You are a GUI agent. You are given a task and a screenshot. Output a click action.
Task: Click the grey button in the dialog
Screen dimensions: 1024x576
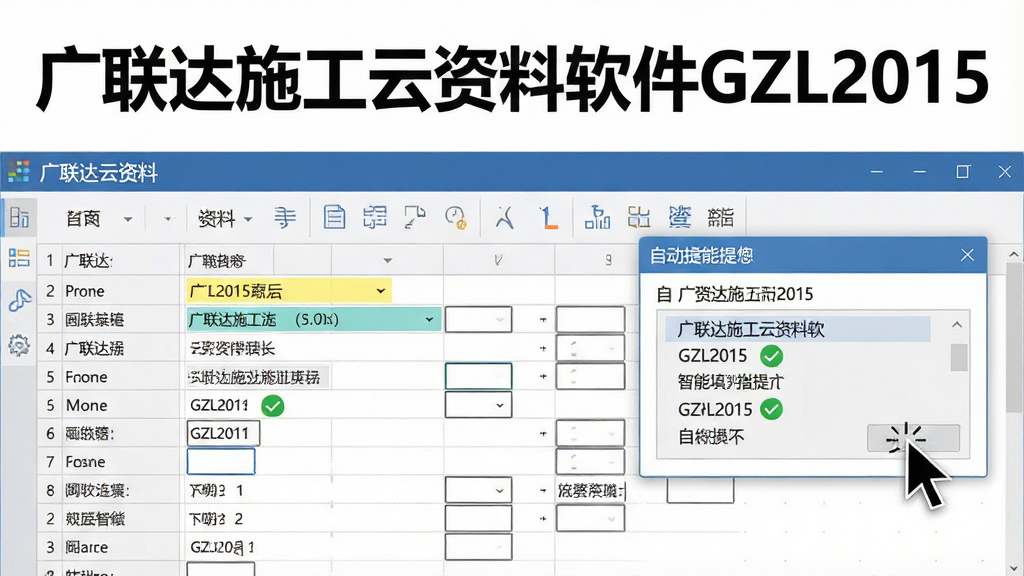click(913, 438)
